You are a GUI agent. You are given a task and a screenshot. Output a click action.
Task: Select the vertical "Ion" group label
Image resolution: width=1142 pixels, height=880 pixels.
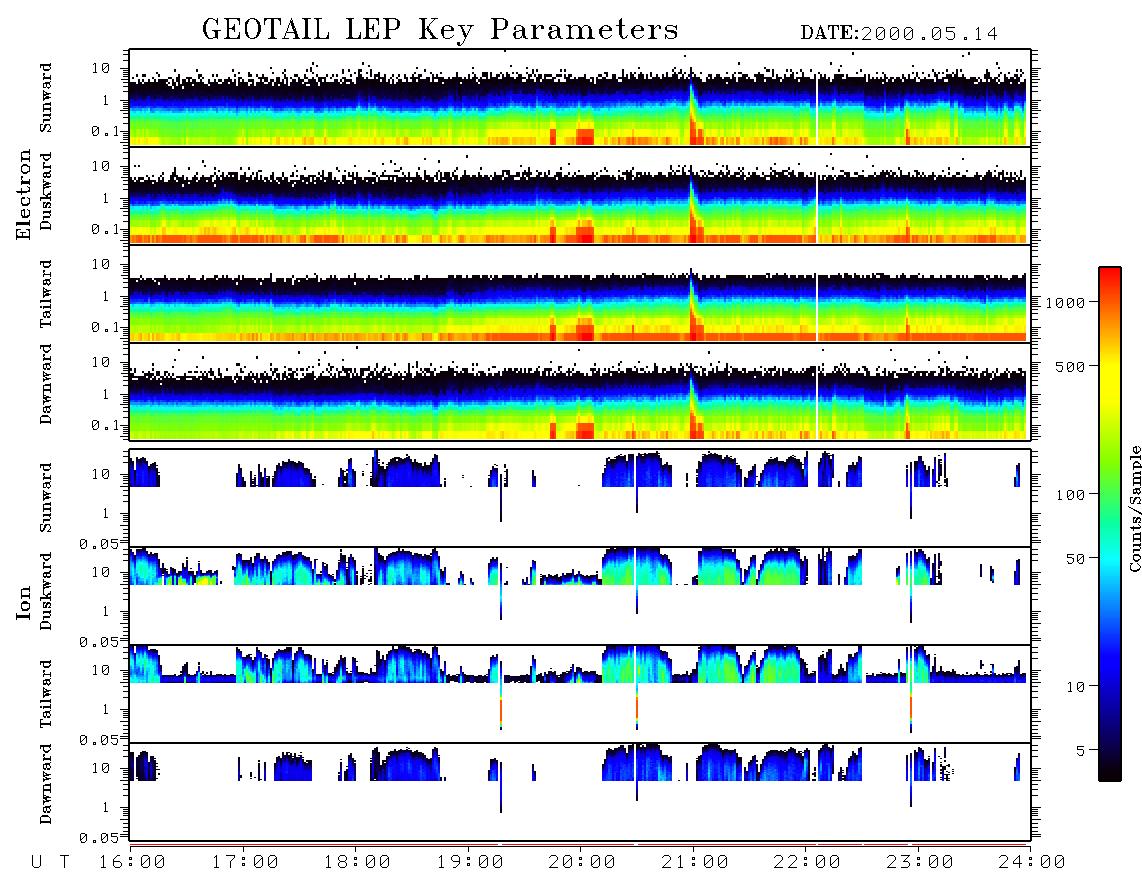tap(24, 602)
